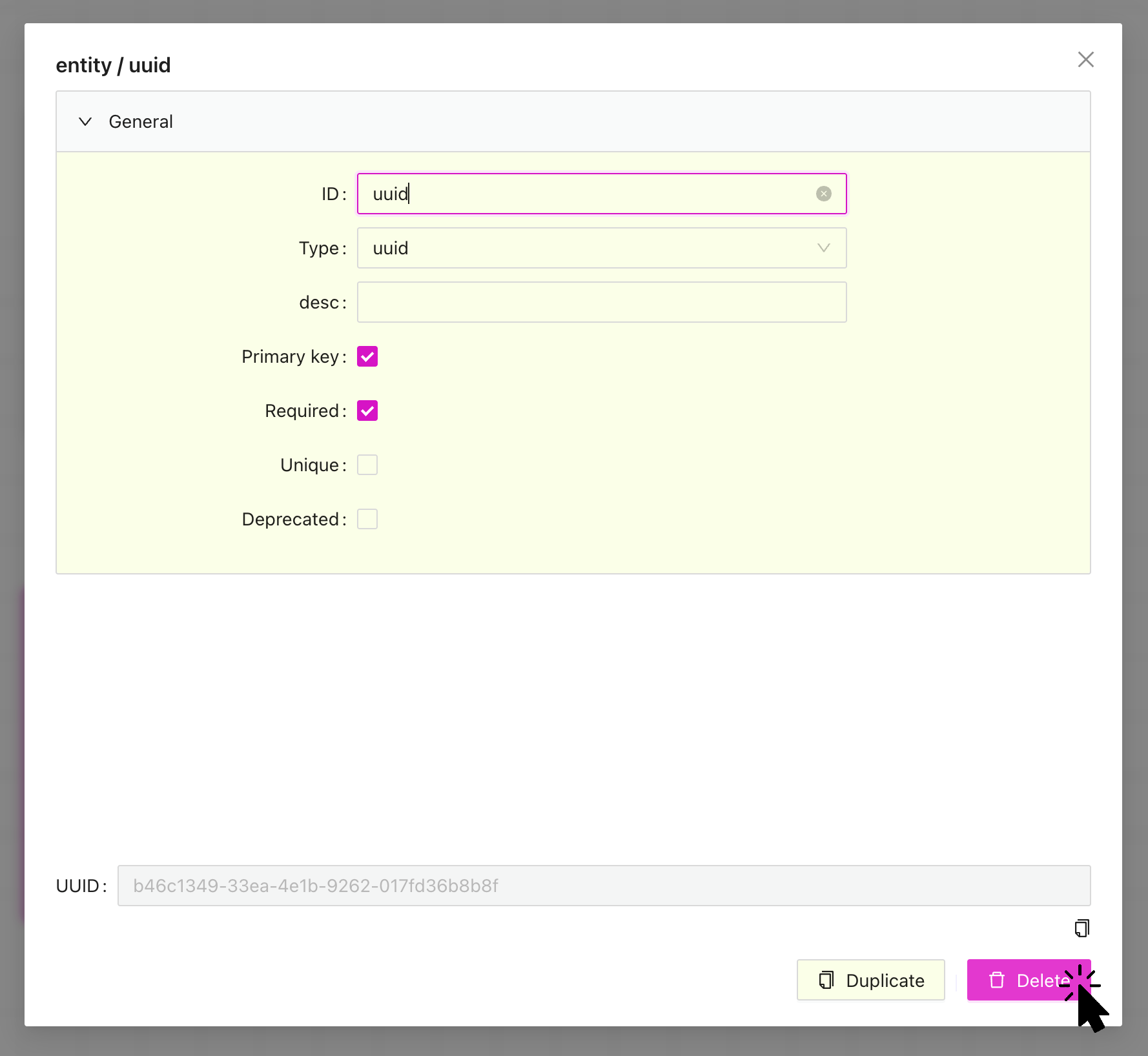
Task: Click the Primary key label text
Action: coord(290,356)
